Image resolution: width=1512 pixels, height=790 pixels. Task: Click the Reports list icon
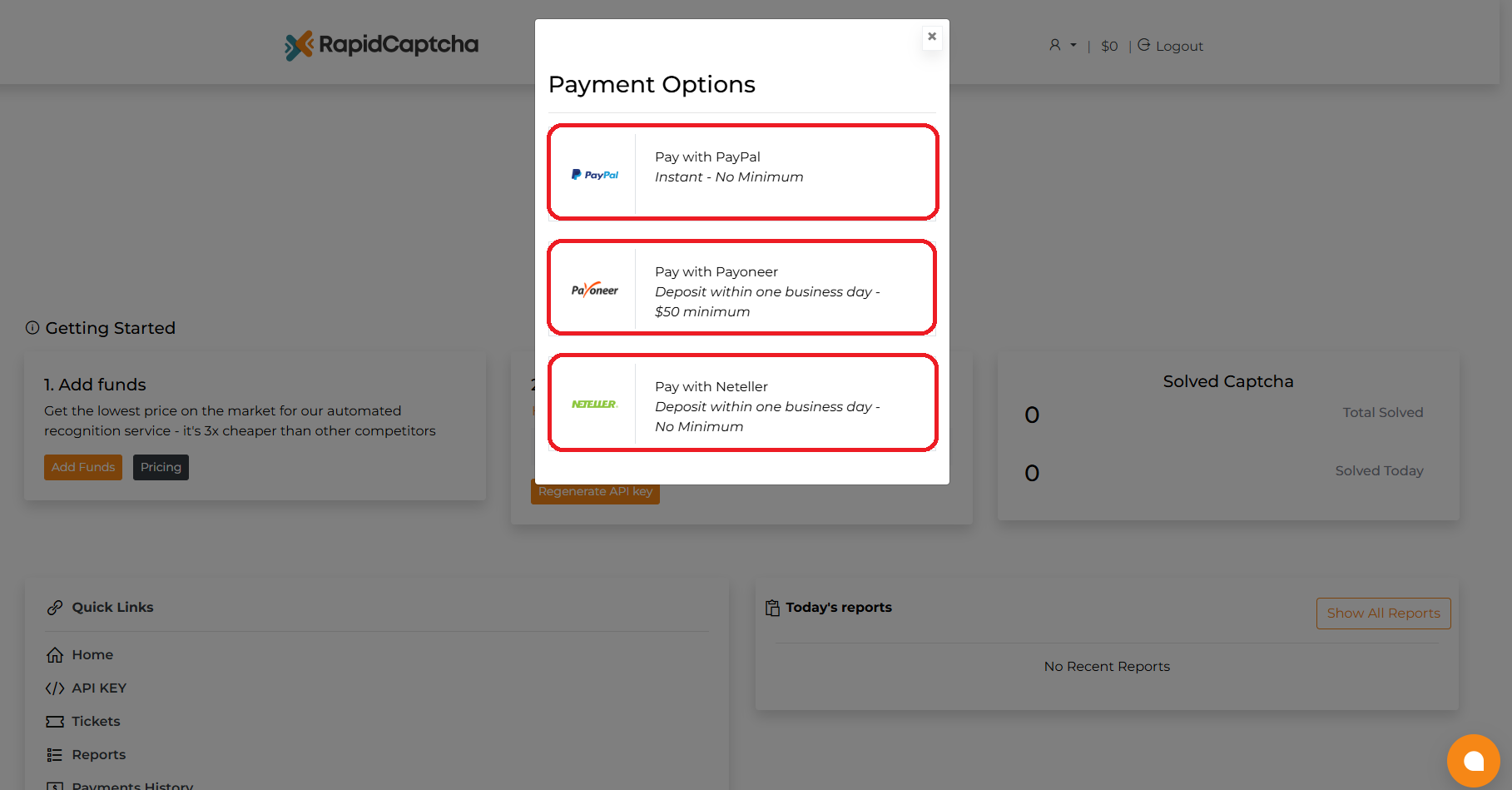55,755
